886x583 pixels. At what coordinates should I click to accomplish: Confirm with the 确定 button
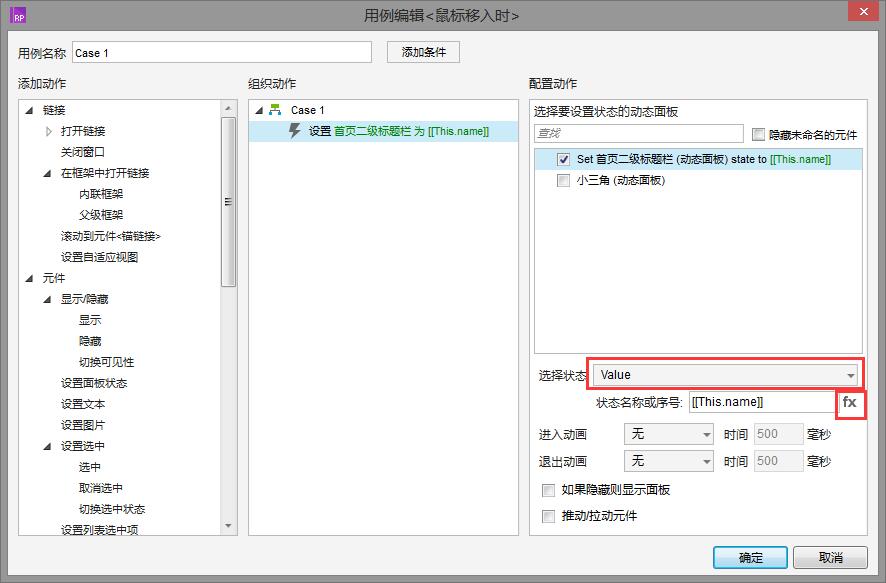pos(750,558)
